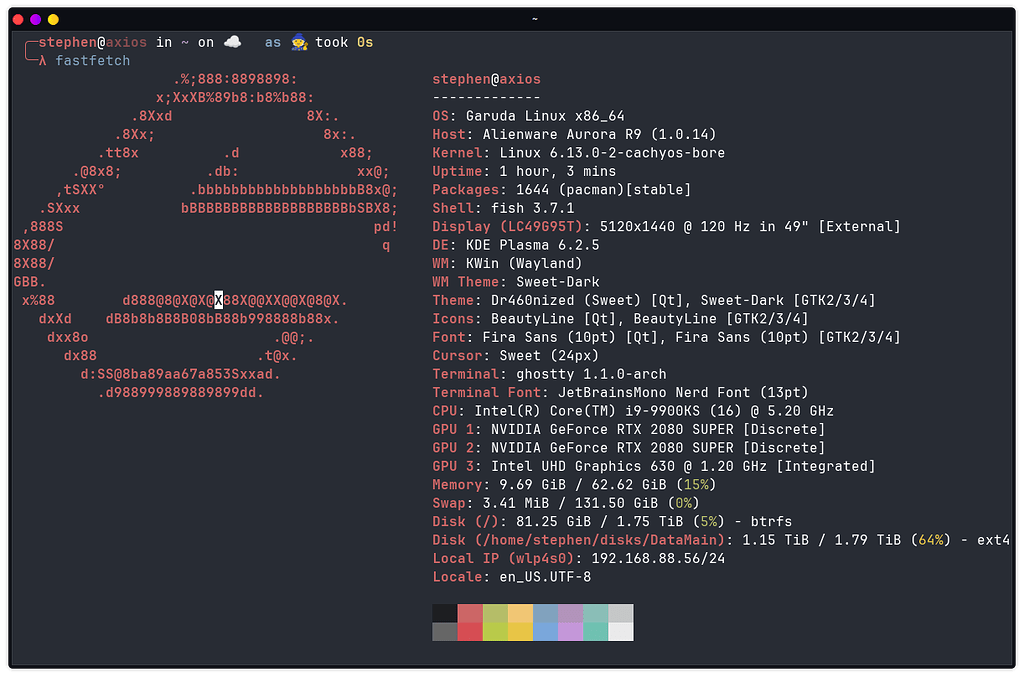Click the yellow window control button
Viewport: 1024px width, 677px height.
click(53, 19)
